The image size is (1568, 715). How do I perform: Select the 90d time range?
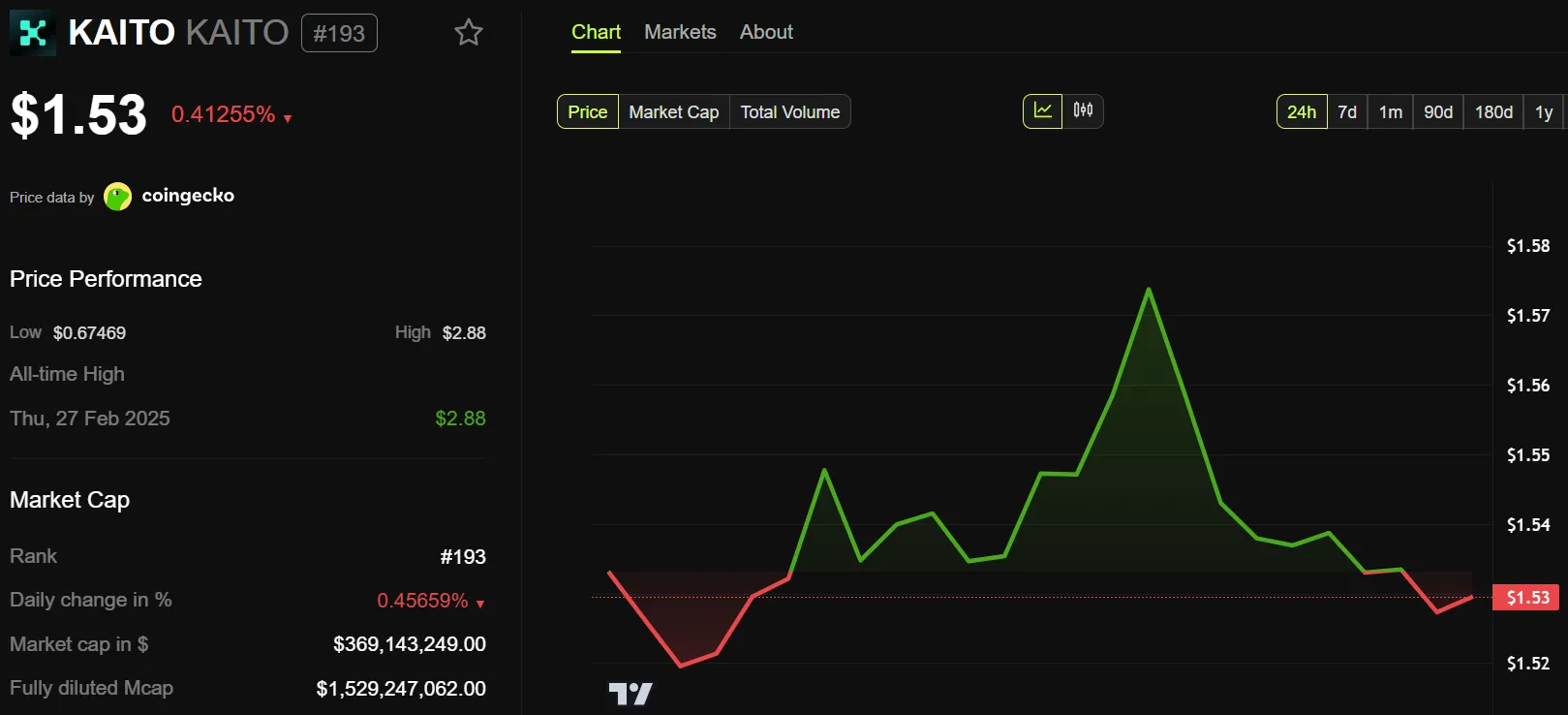pos(1438,111)
